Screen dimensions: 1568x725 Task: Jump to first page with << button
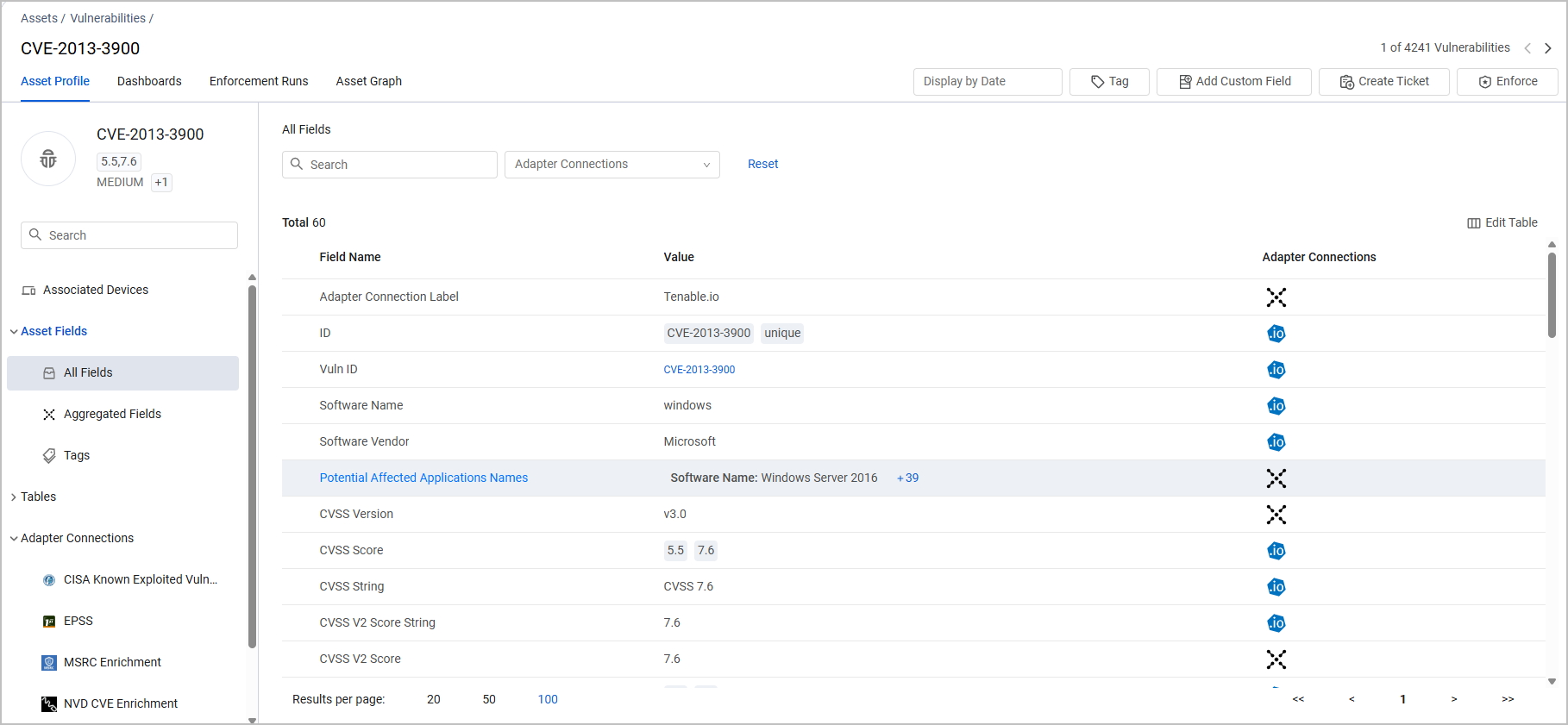coord(1298,699)
